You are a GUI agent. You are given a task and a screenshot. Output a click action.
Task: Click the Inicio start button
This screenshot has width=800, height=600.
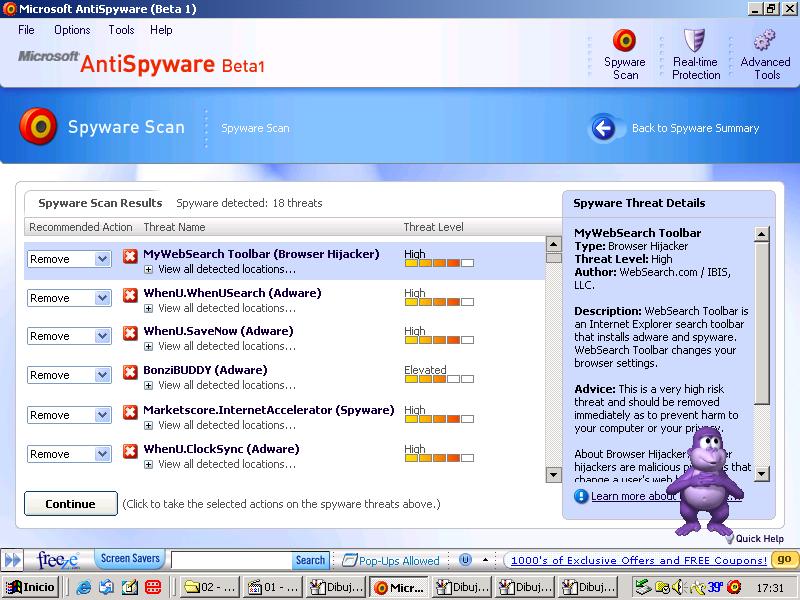(x=30, y=587)
